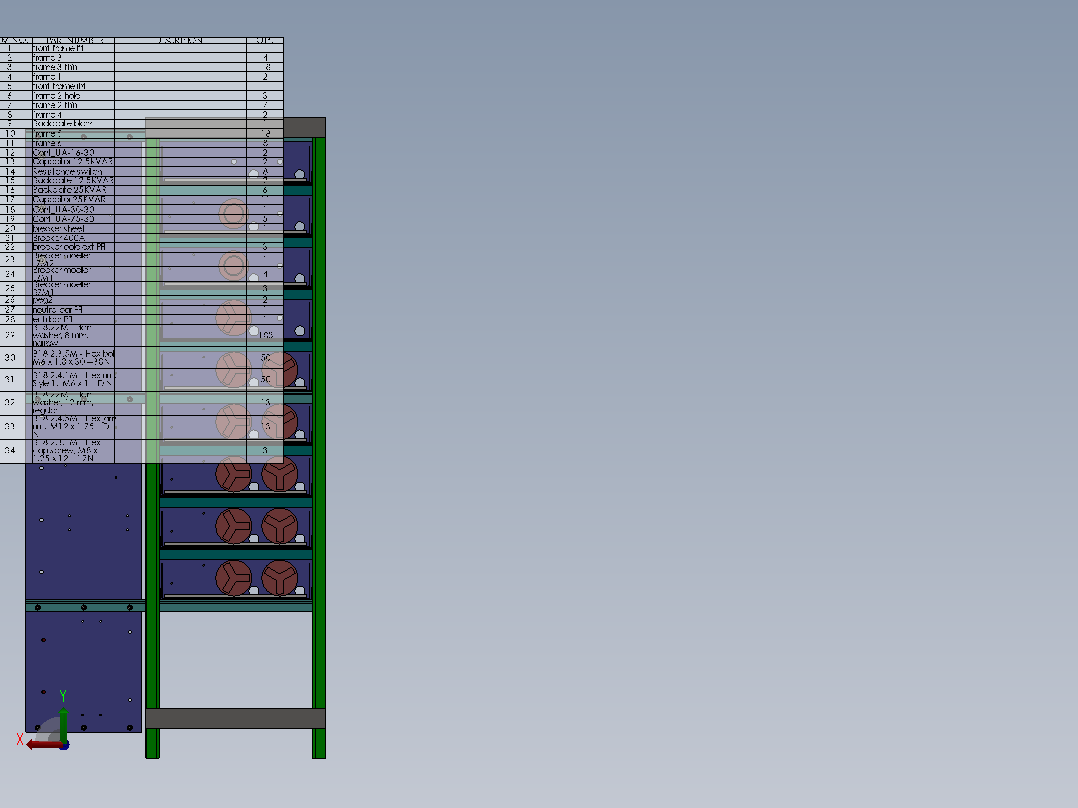This screenshot has width=1078, height=808.
Task: Click the 'Breaker 400A' table cell
Action: click(x=74, y=238)
